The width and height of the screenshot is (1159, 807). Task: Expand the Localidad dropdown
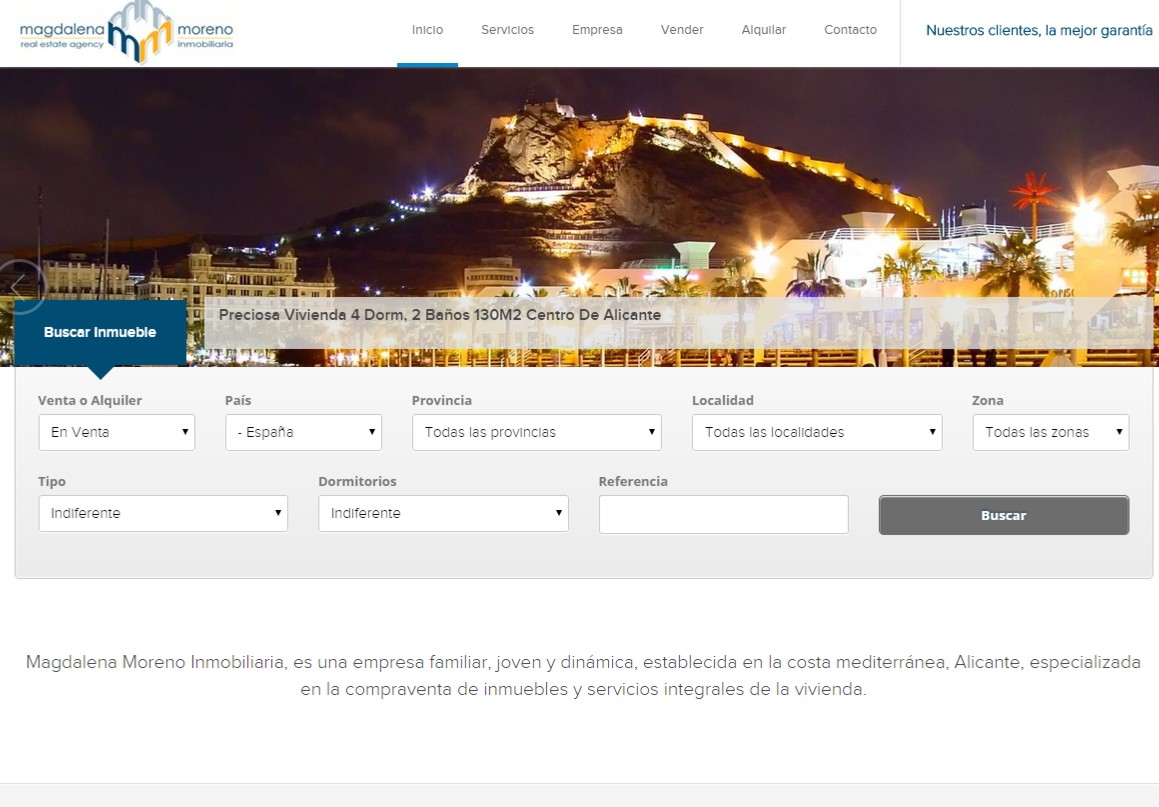pos(817,432)
